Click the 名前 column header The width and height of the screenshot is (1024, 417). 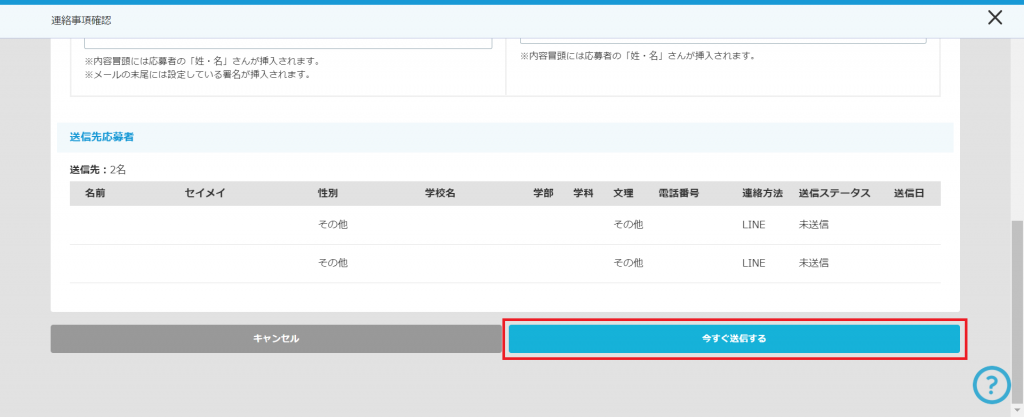[96, 193]
